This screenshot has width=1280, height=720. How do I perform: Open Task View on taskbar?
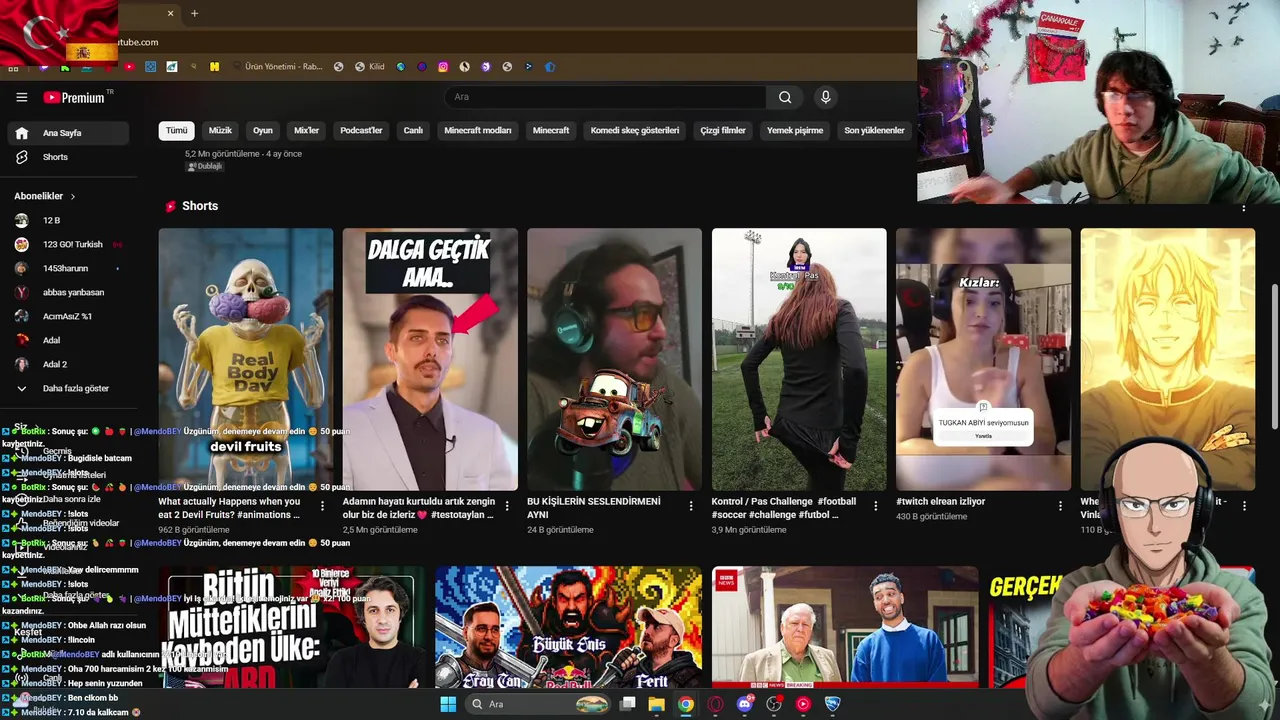pos(628,704)
